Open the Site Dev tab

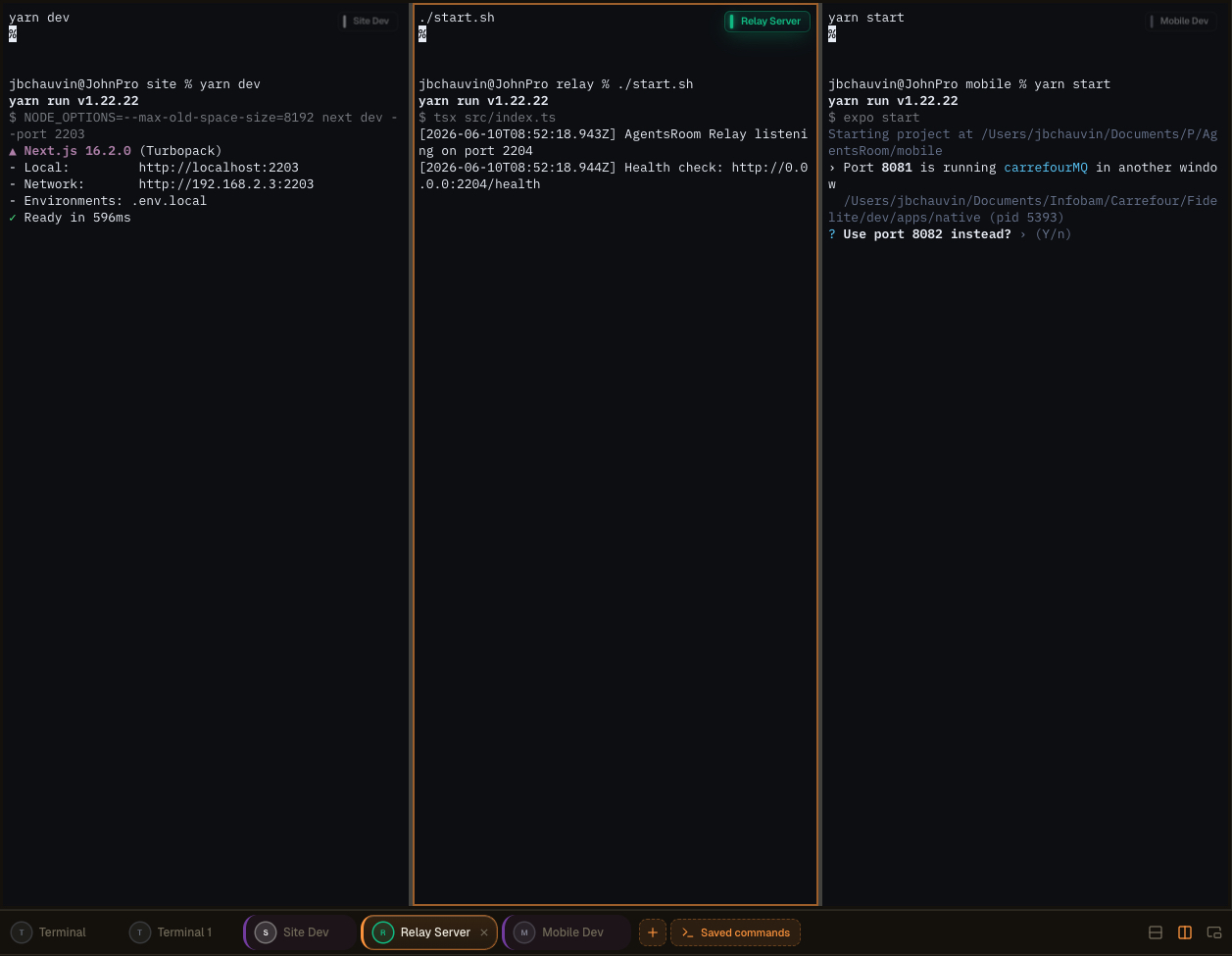[301, 932]
